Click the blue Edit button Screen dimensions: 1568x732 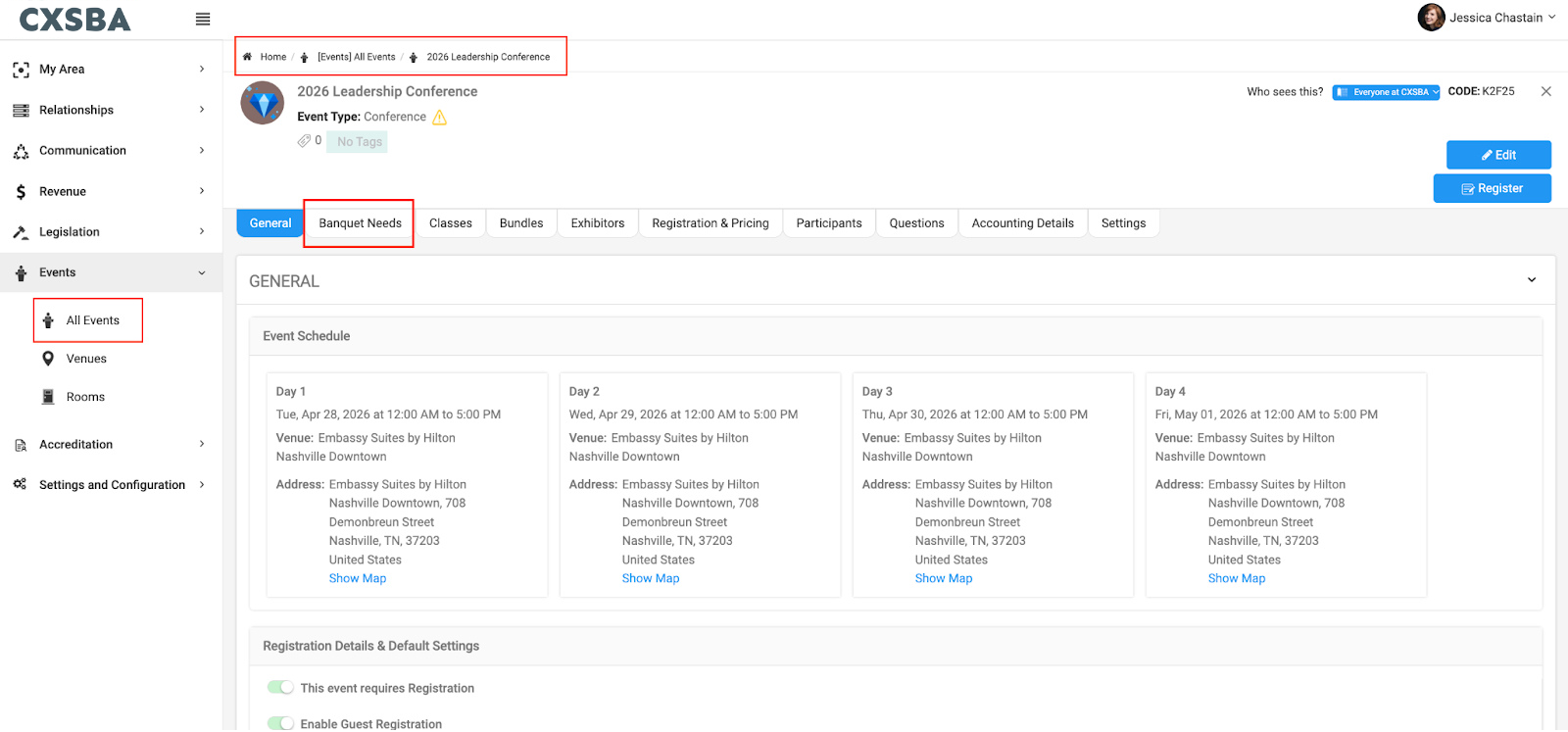point(1497,155)
